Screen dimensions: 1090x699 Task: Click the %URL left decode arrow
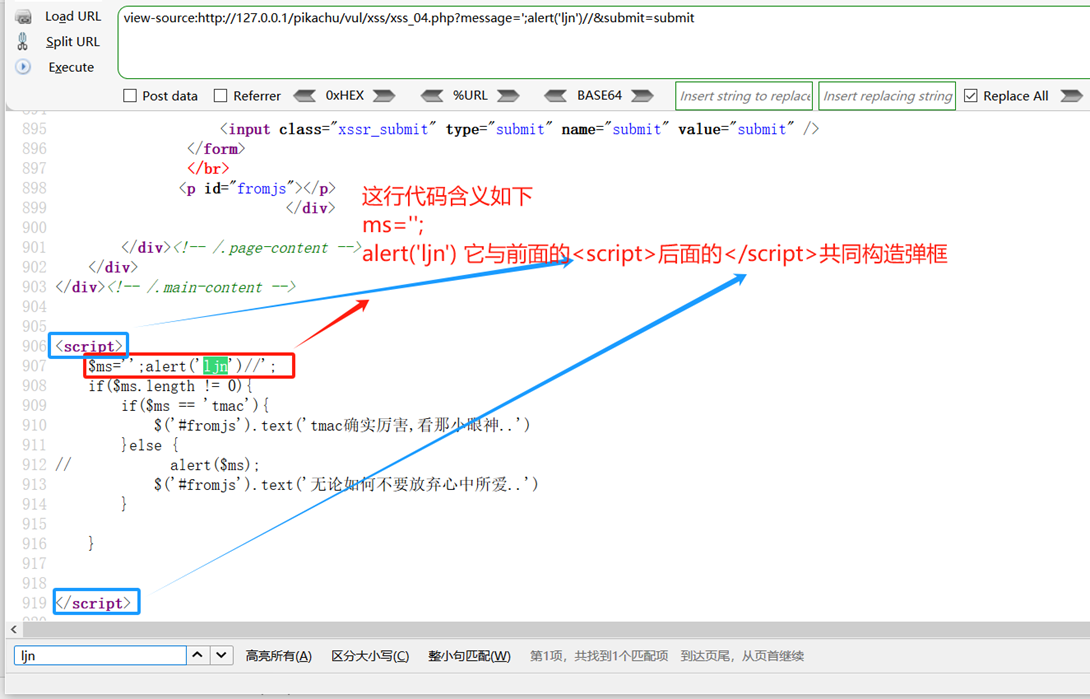tap(432, 95)
